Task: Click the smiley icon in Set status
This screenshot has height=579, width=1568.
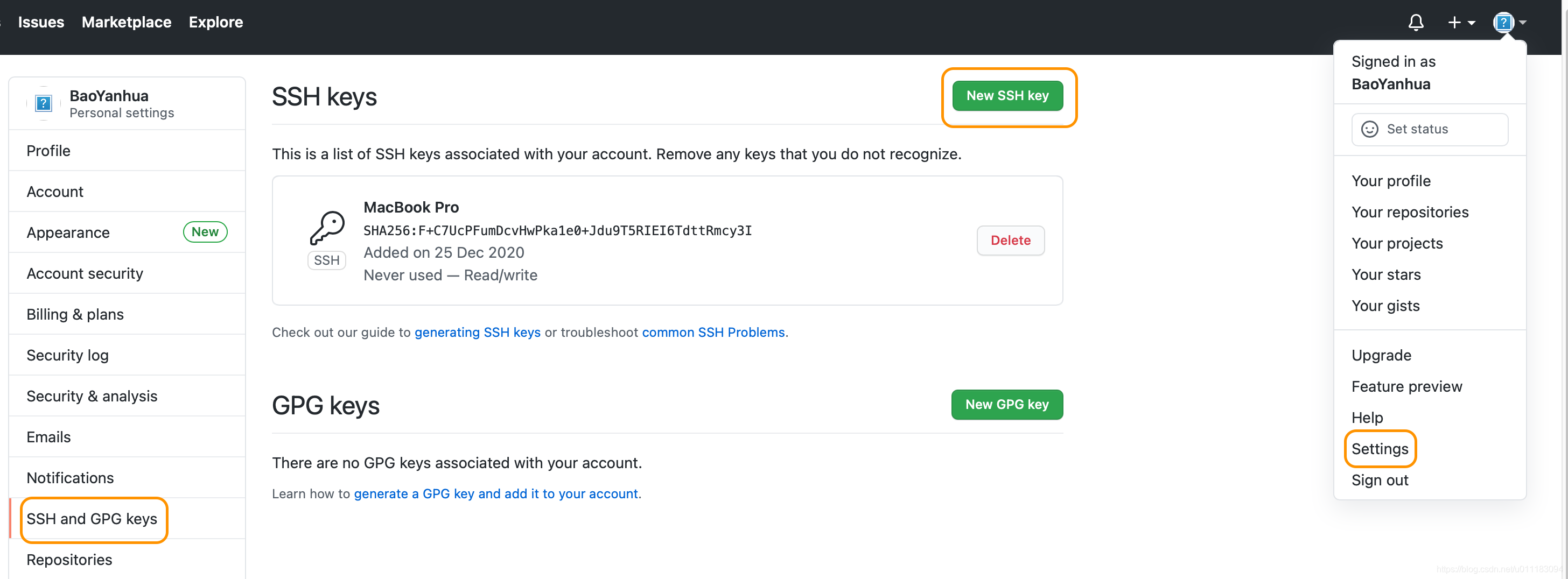Action: coord(1369,129)
